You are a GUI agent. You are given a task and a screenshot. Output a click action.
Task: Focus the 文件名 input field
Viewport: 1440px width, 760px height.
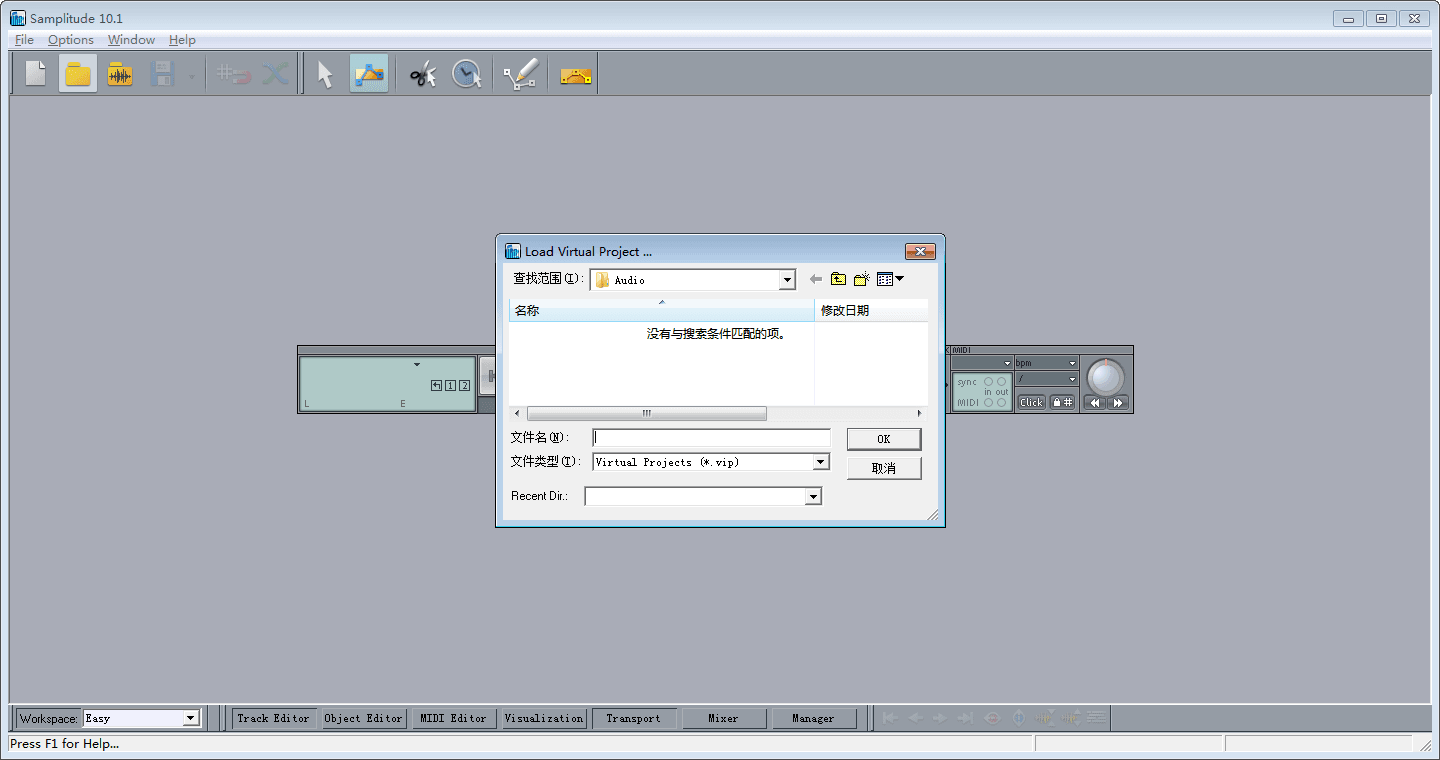(x=711, y=438)
